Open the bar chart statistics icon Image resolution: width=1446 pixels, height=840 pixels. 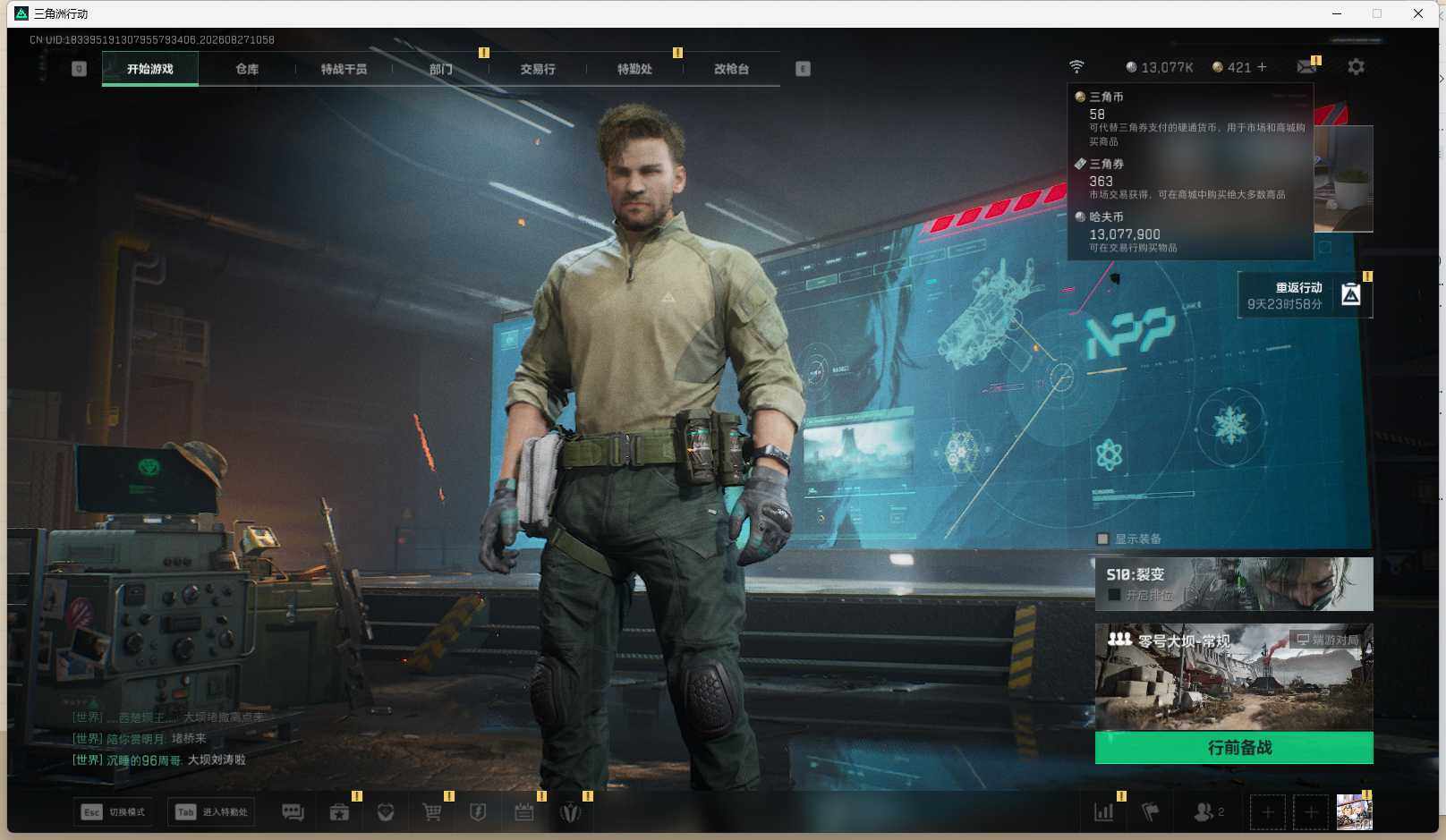(x=1104, y=812)
